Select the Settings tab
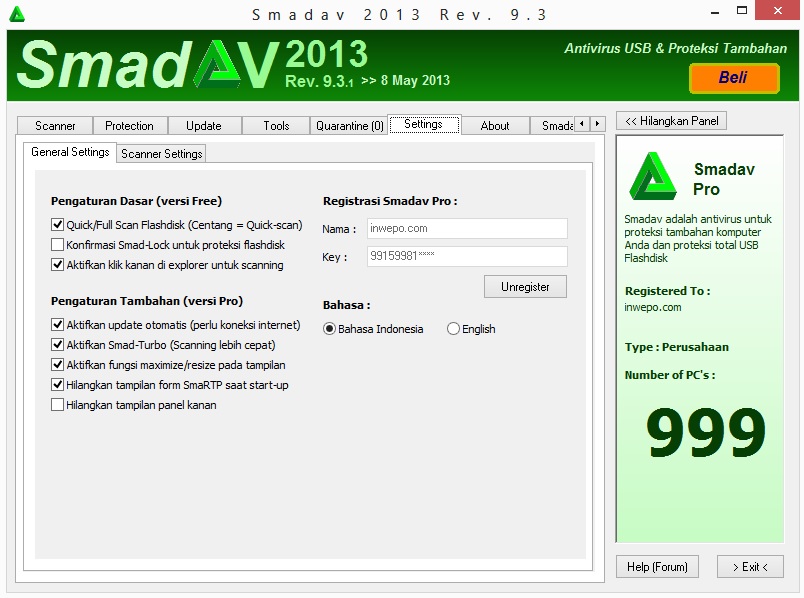This screenshot has height=598, width=804. [424, 124]
